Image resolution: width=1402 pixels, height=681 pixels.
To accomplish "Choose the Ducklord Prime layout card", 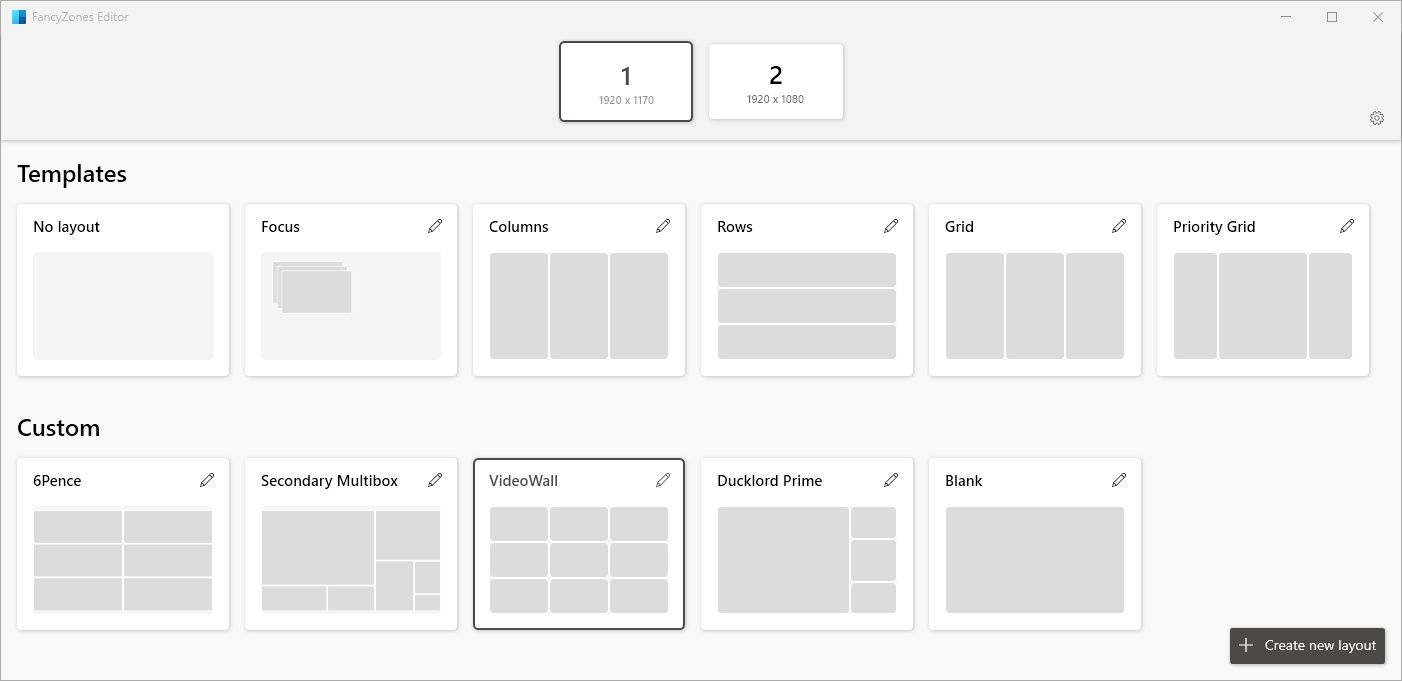I will point(806,559).
